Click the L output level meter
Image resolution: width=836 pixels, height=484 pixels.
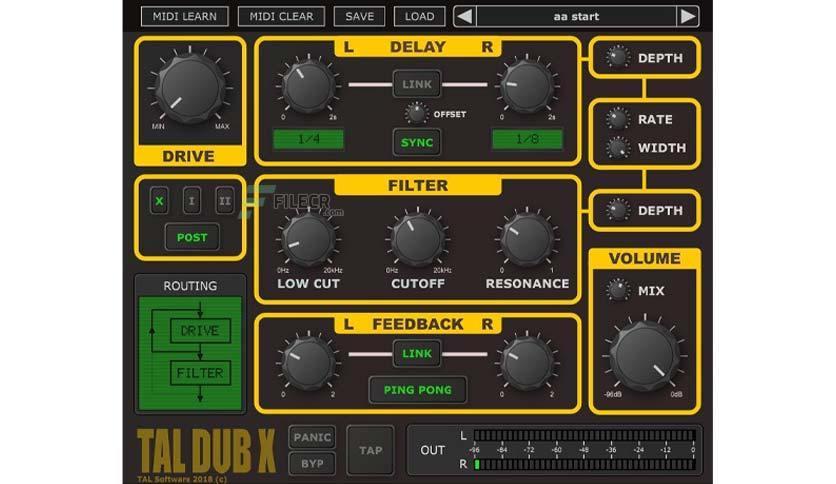pyautogui.click(x=584, y=435)
